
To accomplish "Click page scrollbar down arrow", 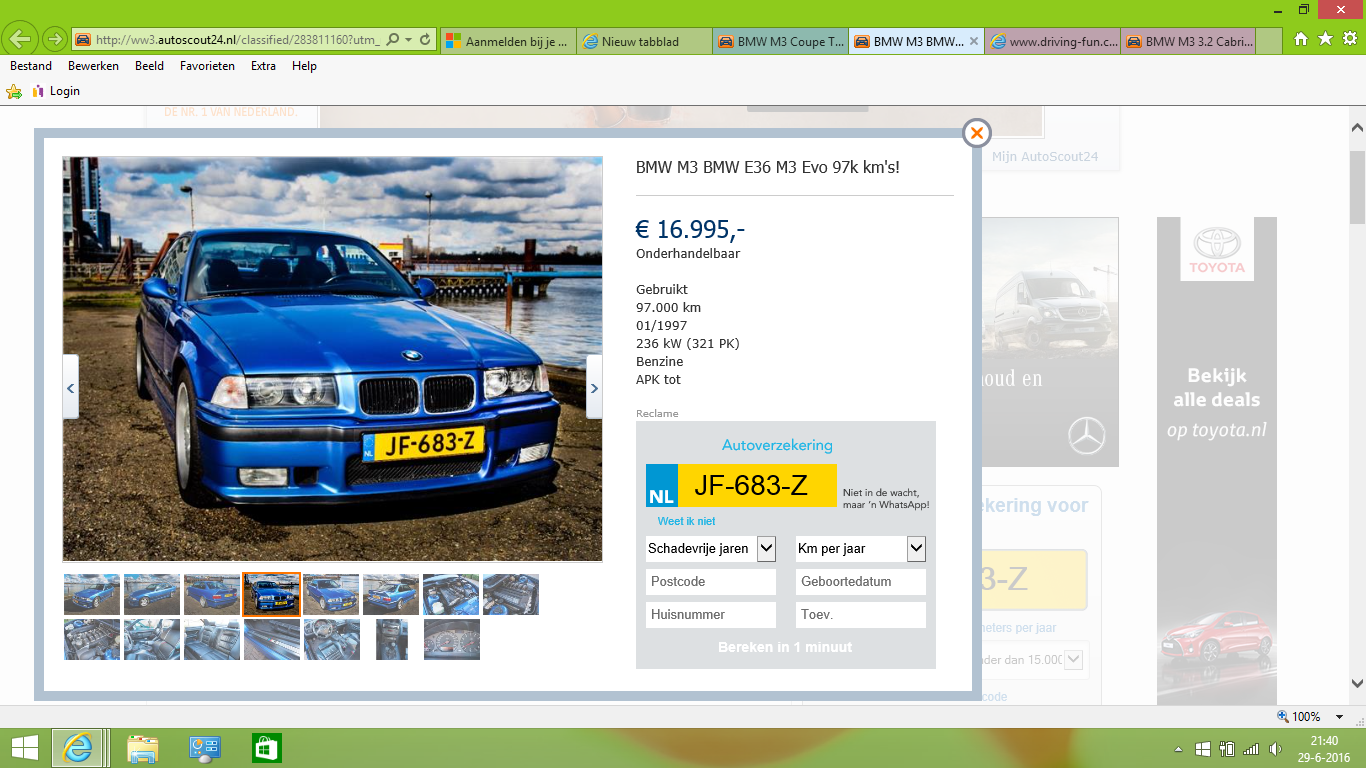I will click(1357, 684).
